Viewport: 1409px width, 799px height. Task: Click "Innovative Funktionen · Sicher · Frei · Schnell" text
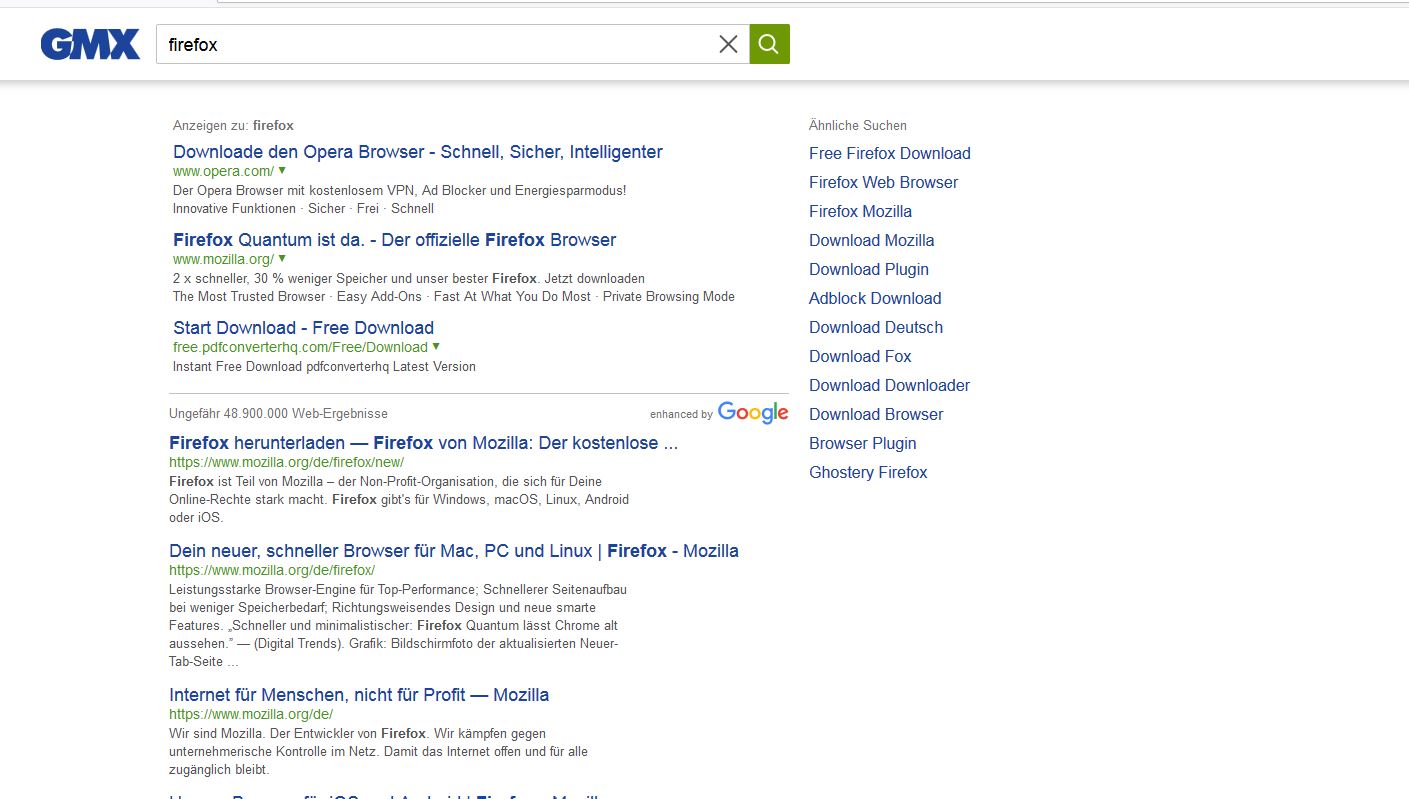tap(303, 208)
